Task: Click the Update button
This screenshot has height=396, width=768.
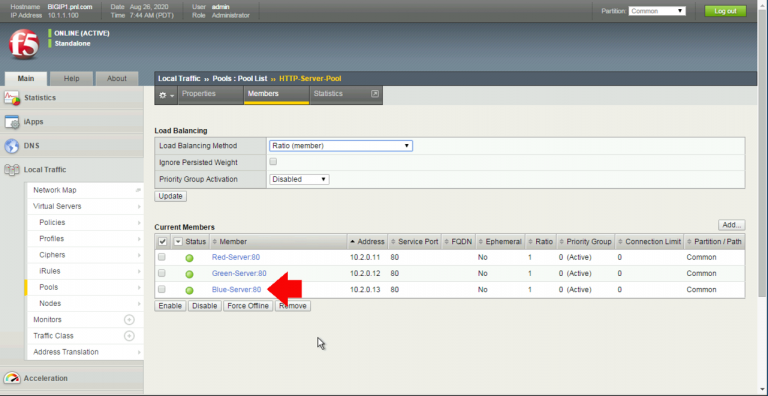Action: coord(170,196)
